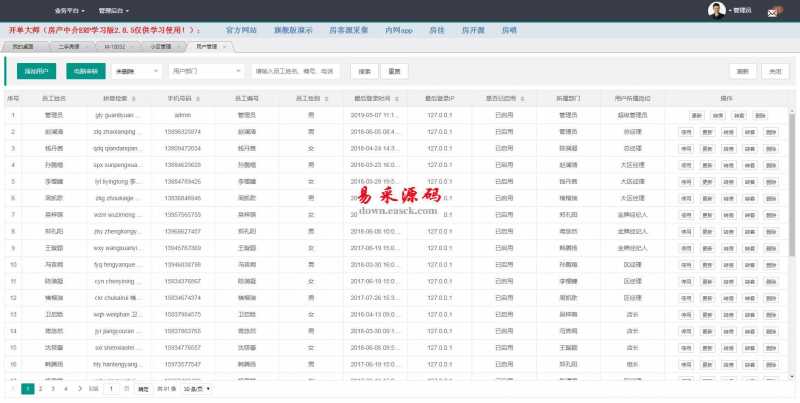This screenshot has height=403, width=800.
Task: Expand the 用户部门 department selector
Action: 206,71
